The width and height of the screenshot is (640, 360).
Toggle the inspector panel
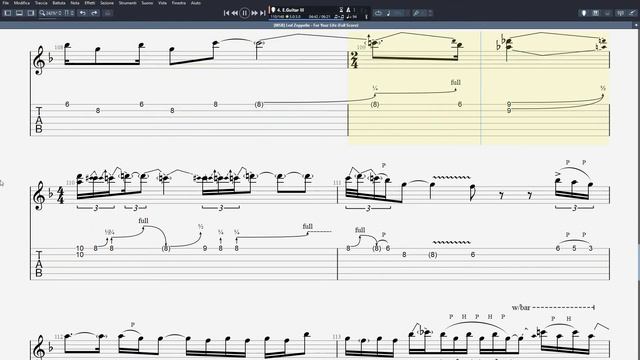31,13
